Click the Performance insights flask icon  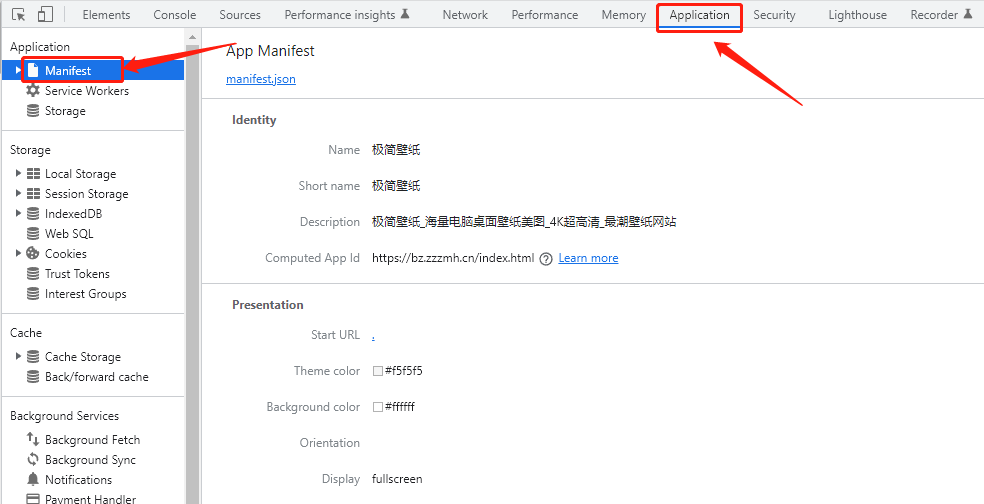pos(405,14)
